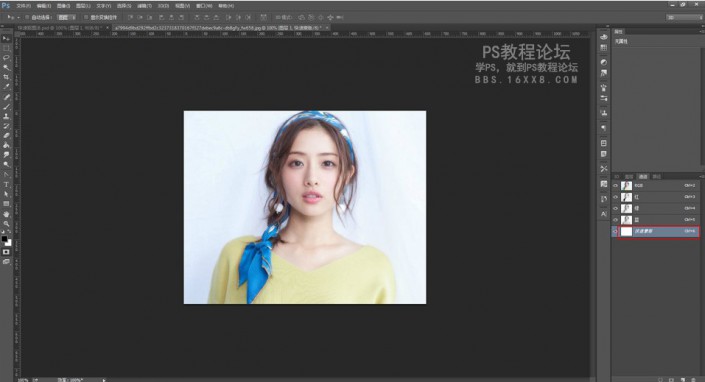This screenshot has width=705, height=382.
Task: Select the Eyedropper tool
Action: point(6,87)
